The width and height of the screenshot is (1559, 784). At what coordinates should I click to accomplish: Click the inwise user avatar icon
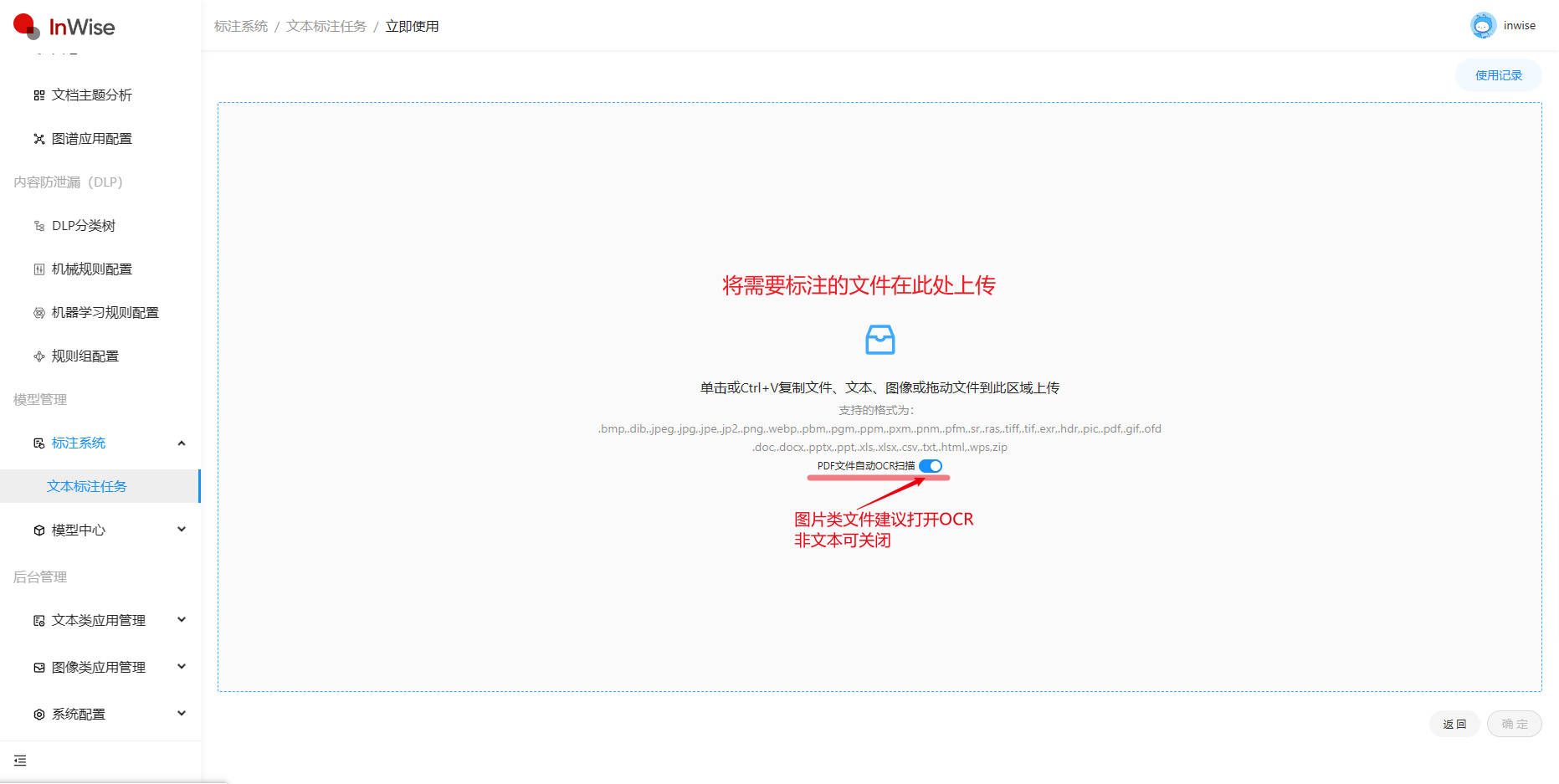pos(1482,26)
